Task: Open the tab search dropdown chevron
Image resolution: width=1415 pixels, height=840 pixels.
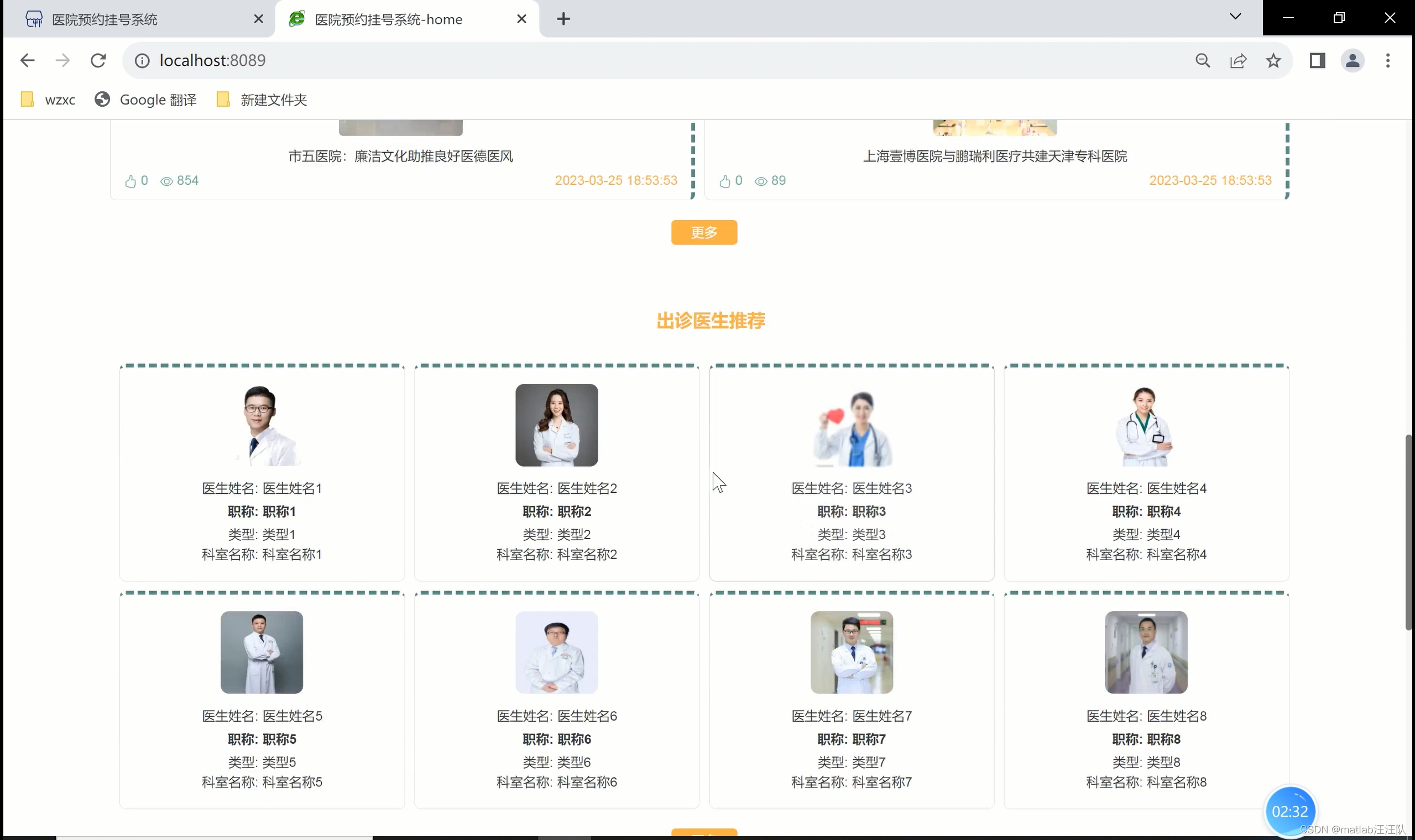Action: pyautogui.click(x=1235, y=17)
